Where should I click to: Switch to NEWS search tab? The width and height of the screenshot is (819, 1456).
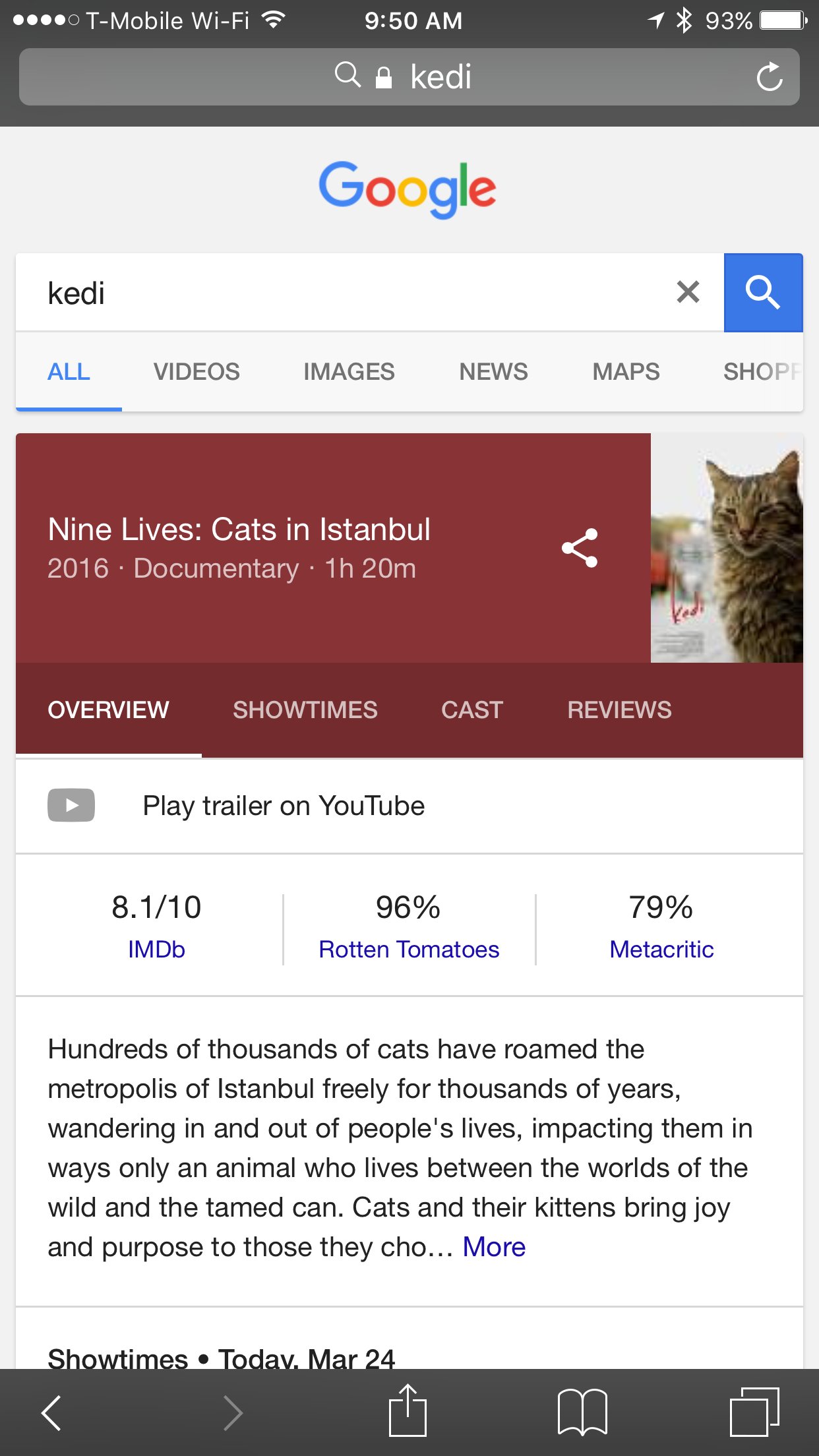(493, 372)
